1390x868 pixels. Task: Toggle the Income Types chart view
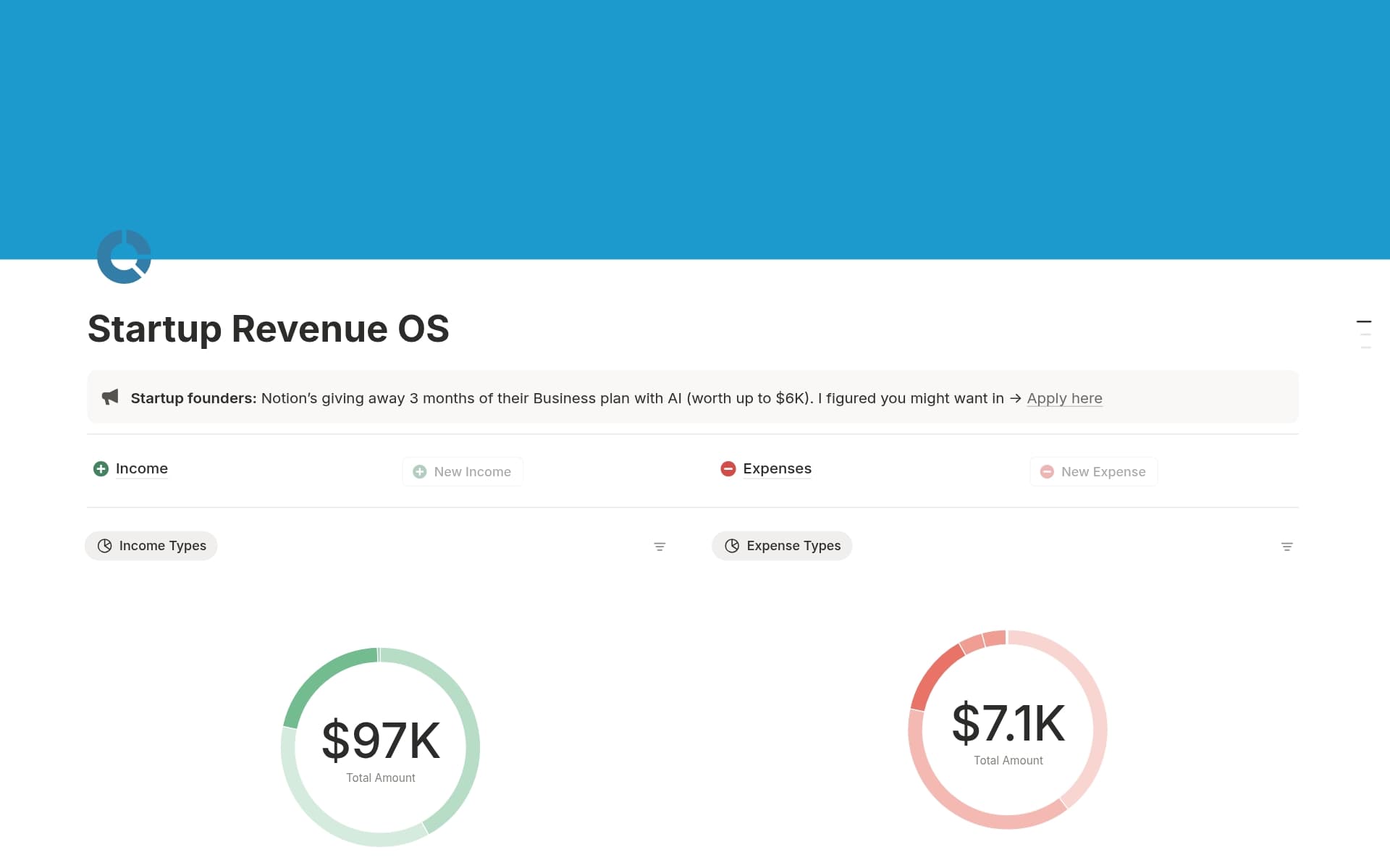[151, 545]
